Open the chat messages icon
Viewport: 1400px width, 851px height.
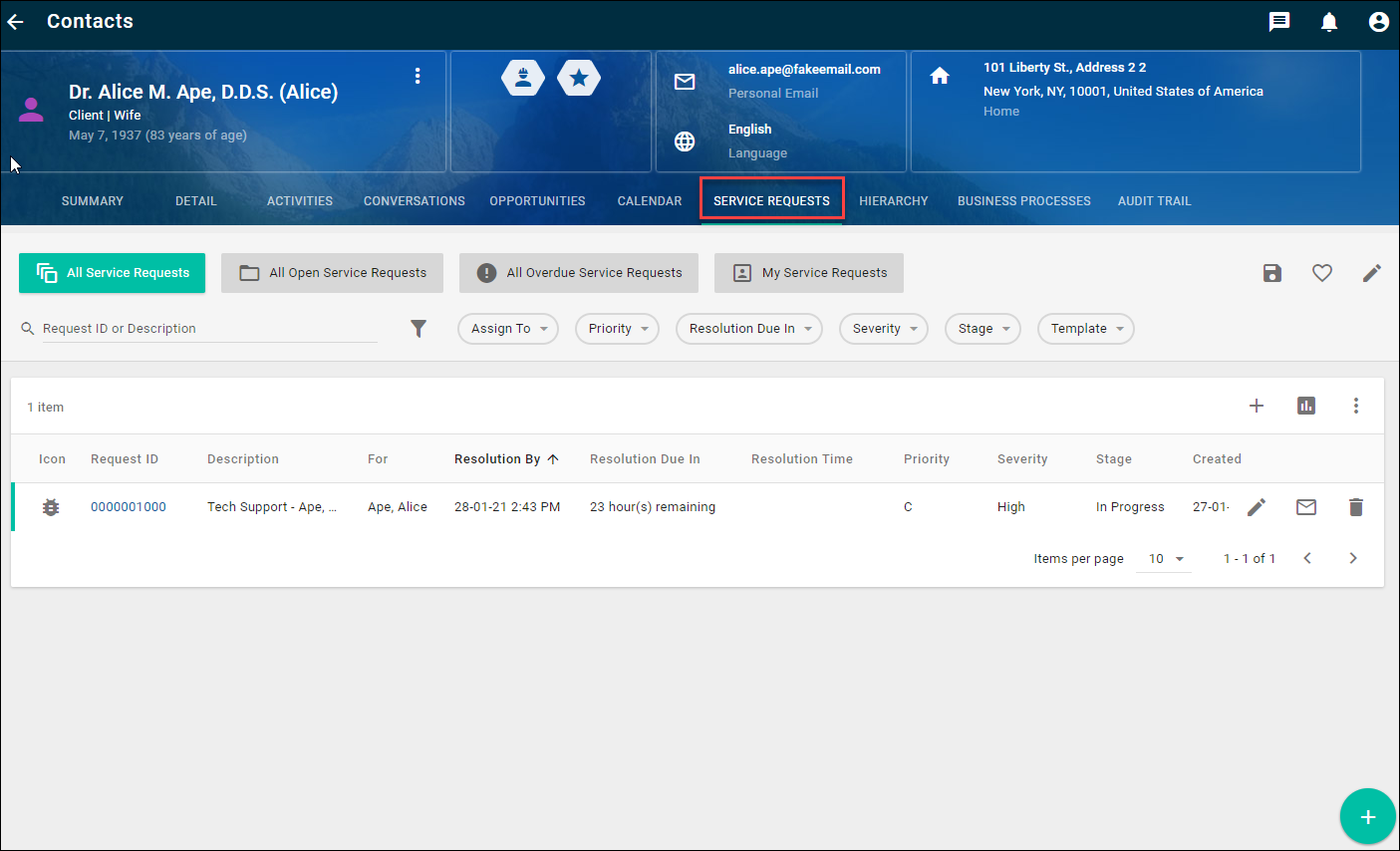pyautogui.click(x=1279, y=22)
